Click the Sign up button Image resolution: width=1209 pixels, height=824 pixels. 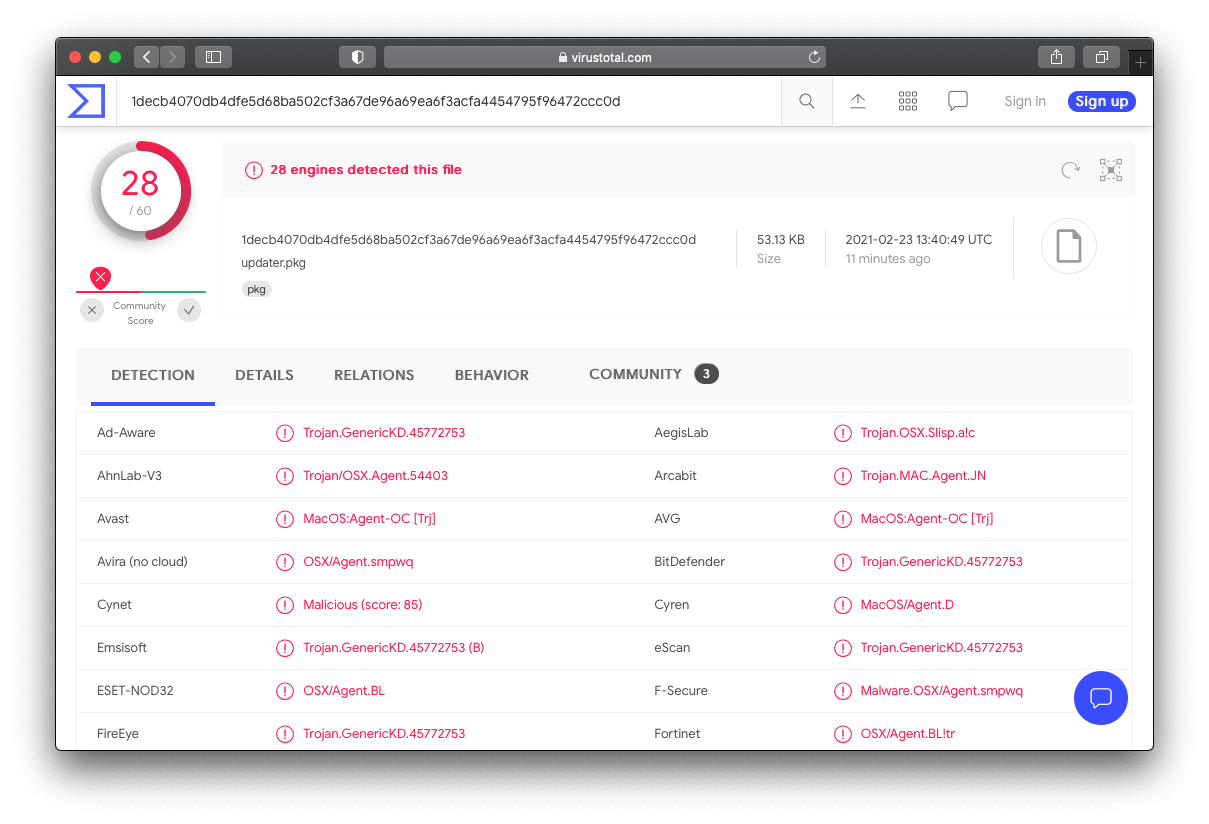pyautogui.click(x=1101, y=101)
